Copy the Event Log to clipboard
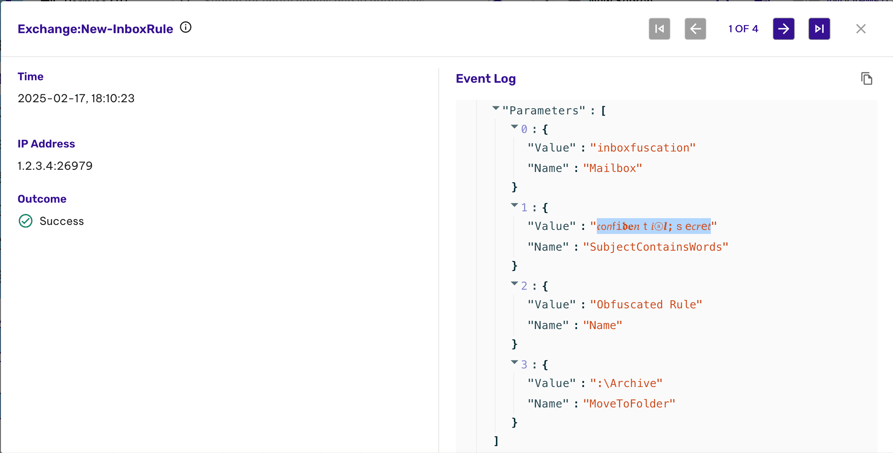 866,79
